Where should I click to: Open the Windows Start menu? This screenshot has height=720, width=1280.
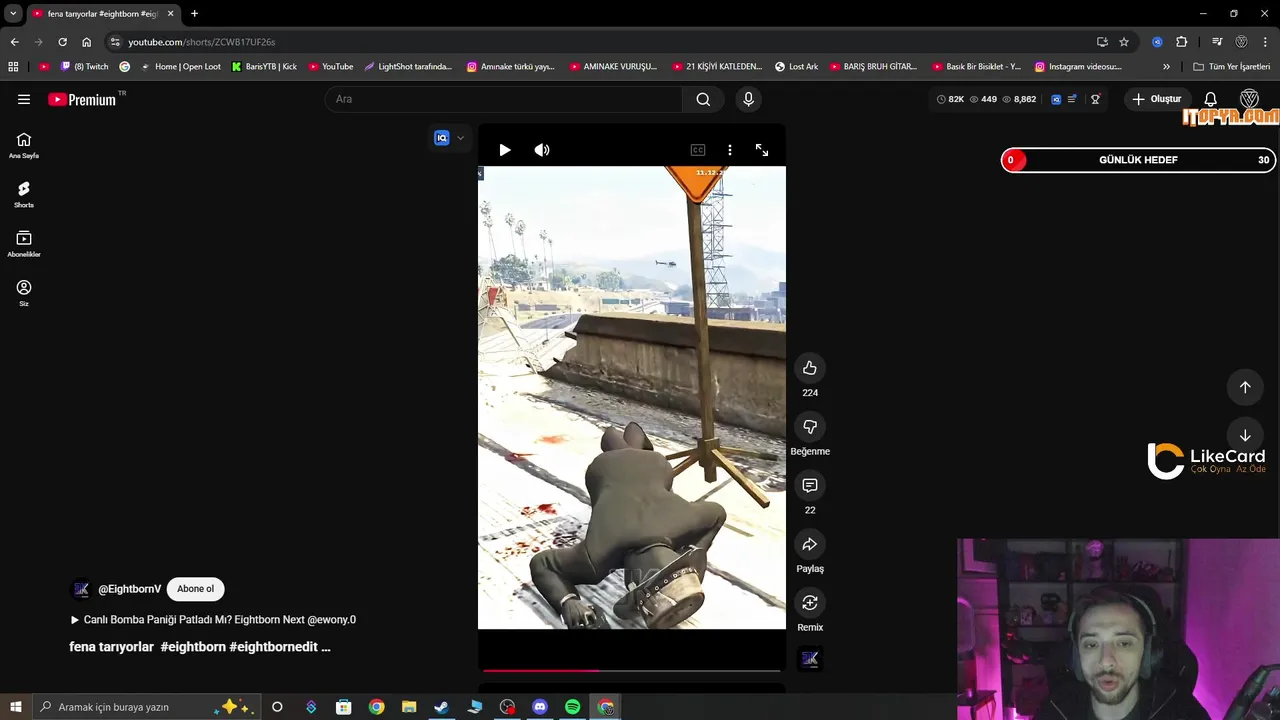click(x=16, y=707)
